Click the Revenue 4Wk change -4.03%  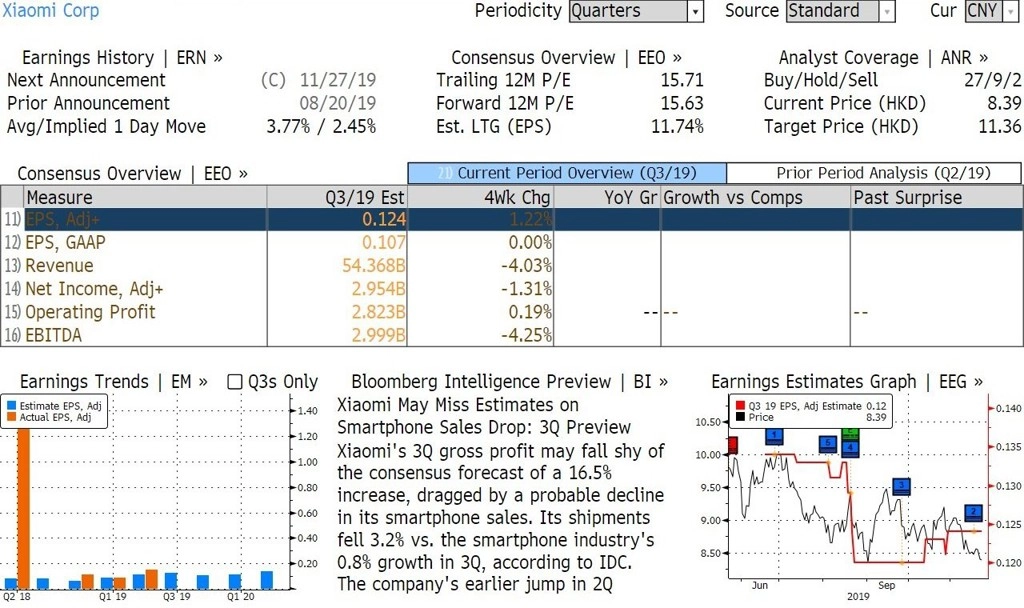point(526,266)
